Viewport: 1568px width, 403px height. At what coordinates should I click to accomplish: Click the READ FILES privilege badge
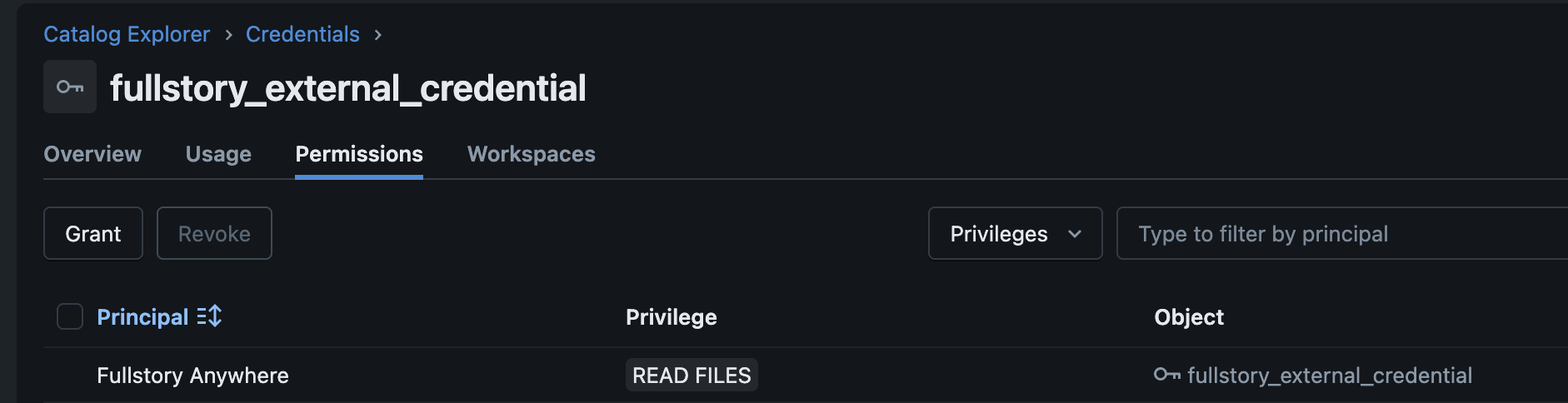point(692,376)
